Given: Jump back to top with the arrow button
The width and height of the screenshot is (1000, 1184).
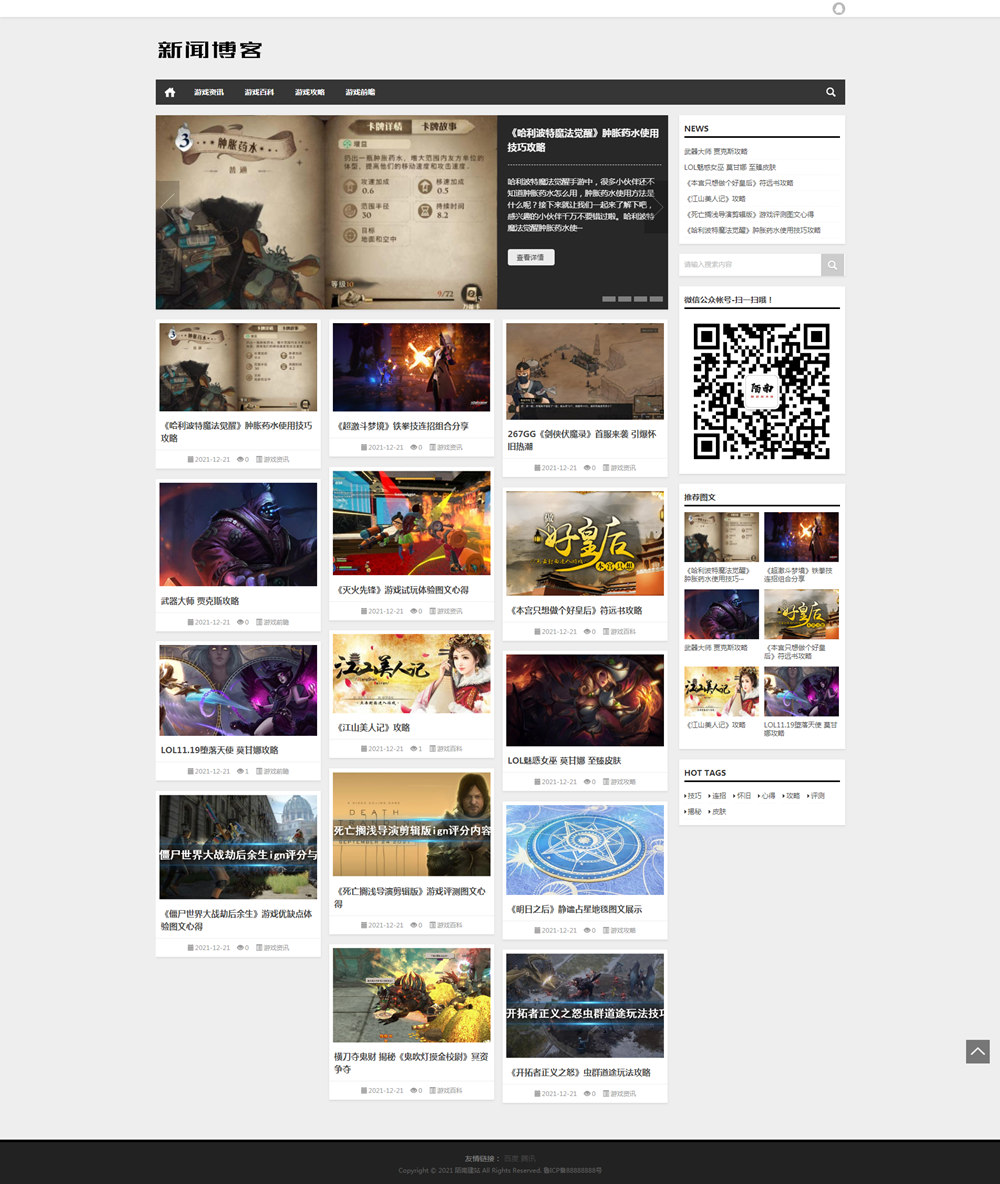Looking at the screenshot, I should coord(977,1051).
